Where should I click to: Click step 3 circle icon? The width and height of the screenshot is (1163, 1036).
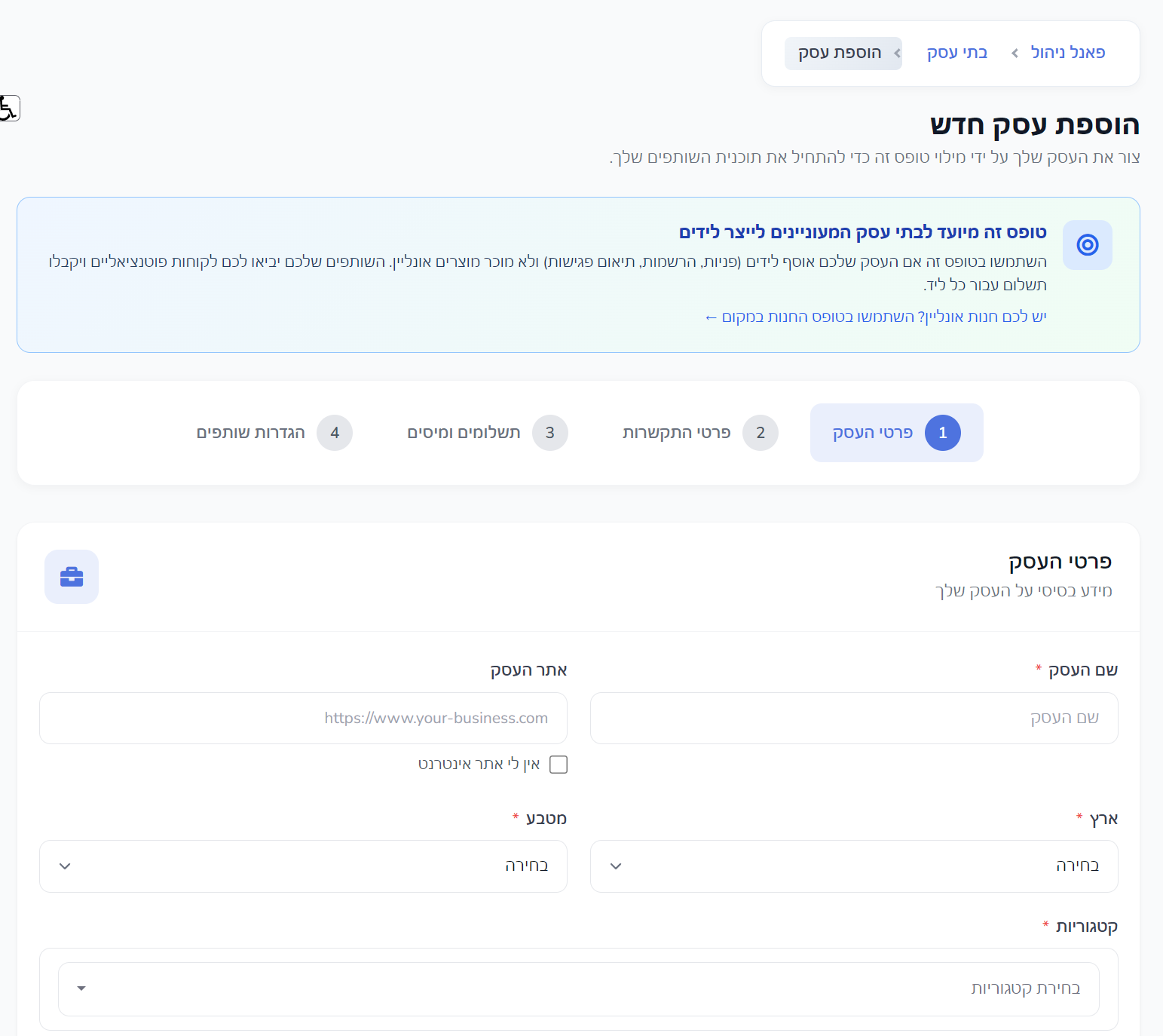tap(549, 433)
